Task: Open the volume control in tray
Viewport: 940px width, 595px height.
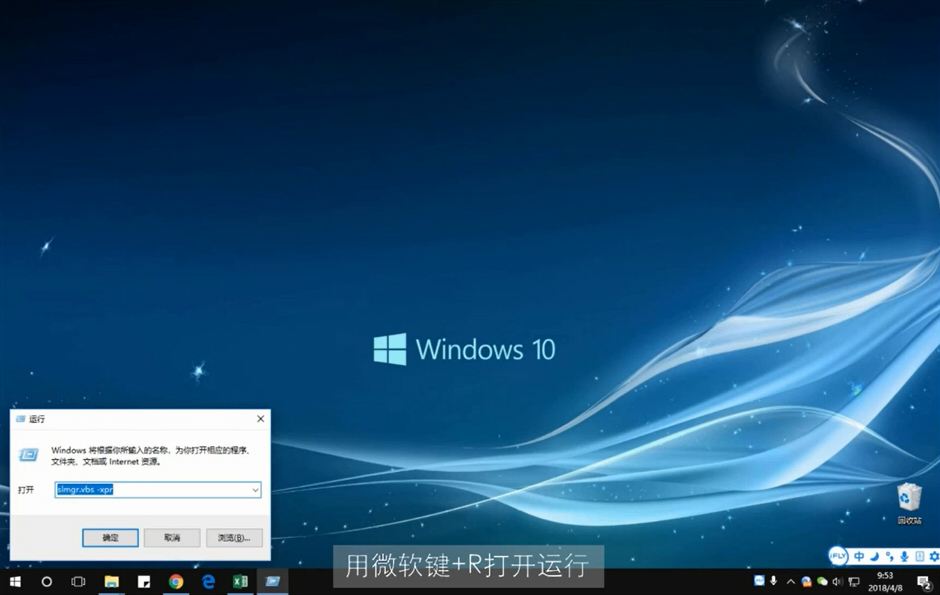Action: [x=837, y=581]
